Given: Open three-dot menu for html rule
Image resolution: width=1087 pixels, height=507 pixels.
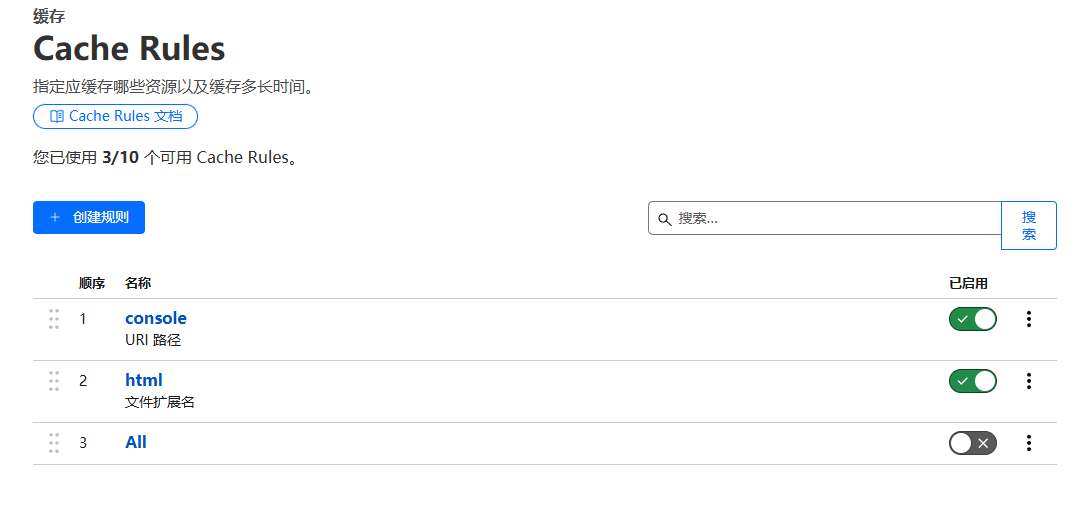Looking at the screenshot, I should (1029, 381).
